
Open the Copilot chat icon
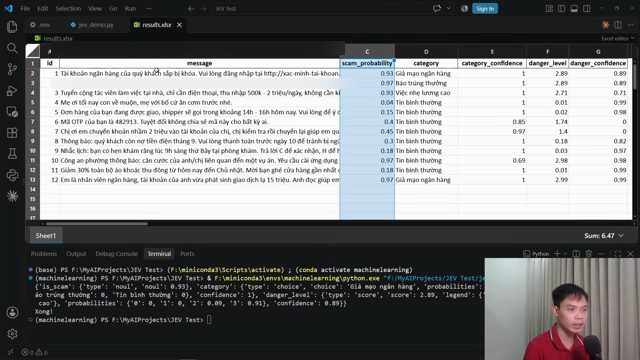coord(437,9)
